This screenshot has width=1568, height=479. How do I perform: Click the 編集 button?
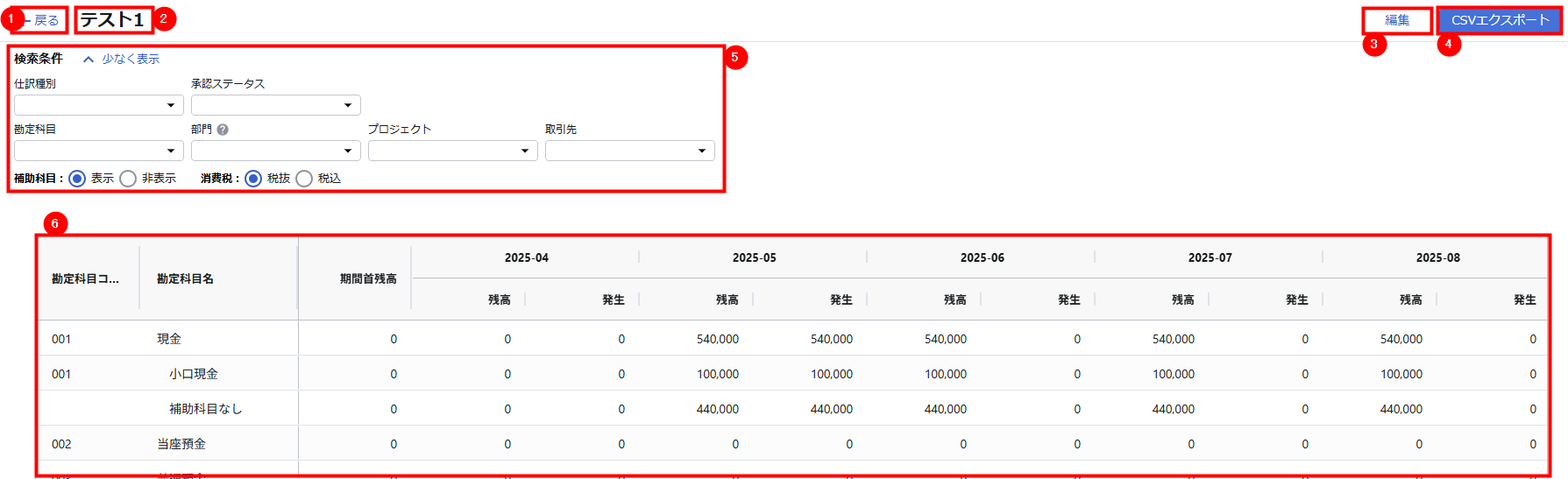pos(1396,20)
